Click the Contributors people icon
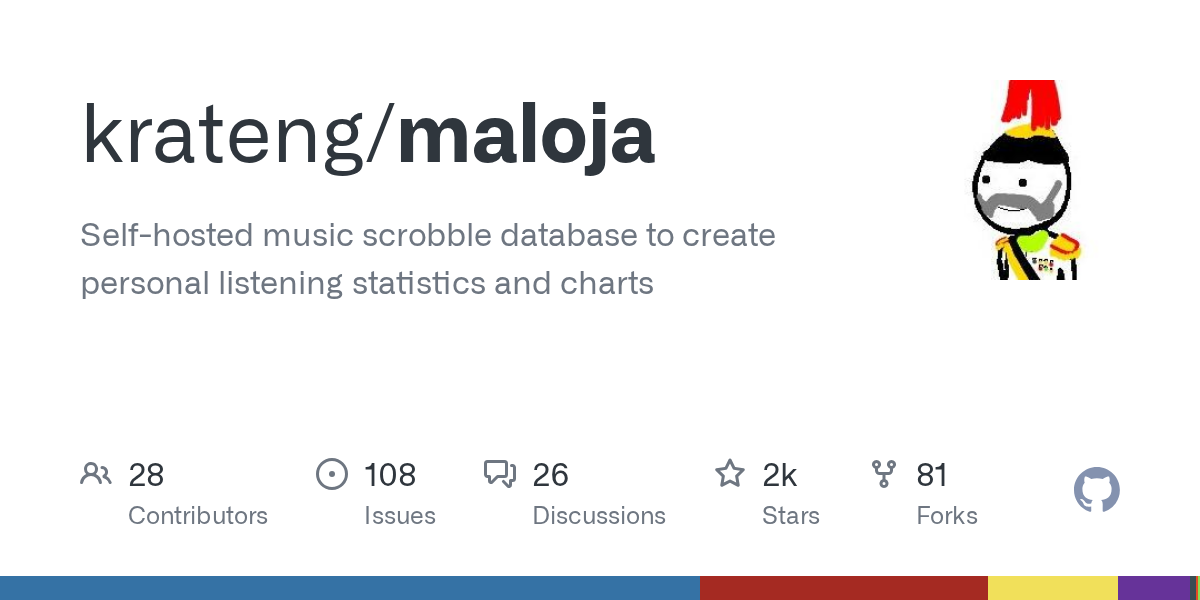 [x=96, y=474]
